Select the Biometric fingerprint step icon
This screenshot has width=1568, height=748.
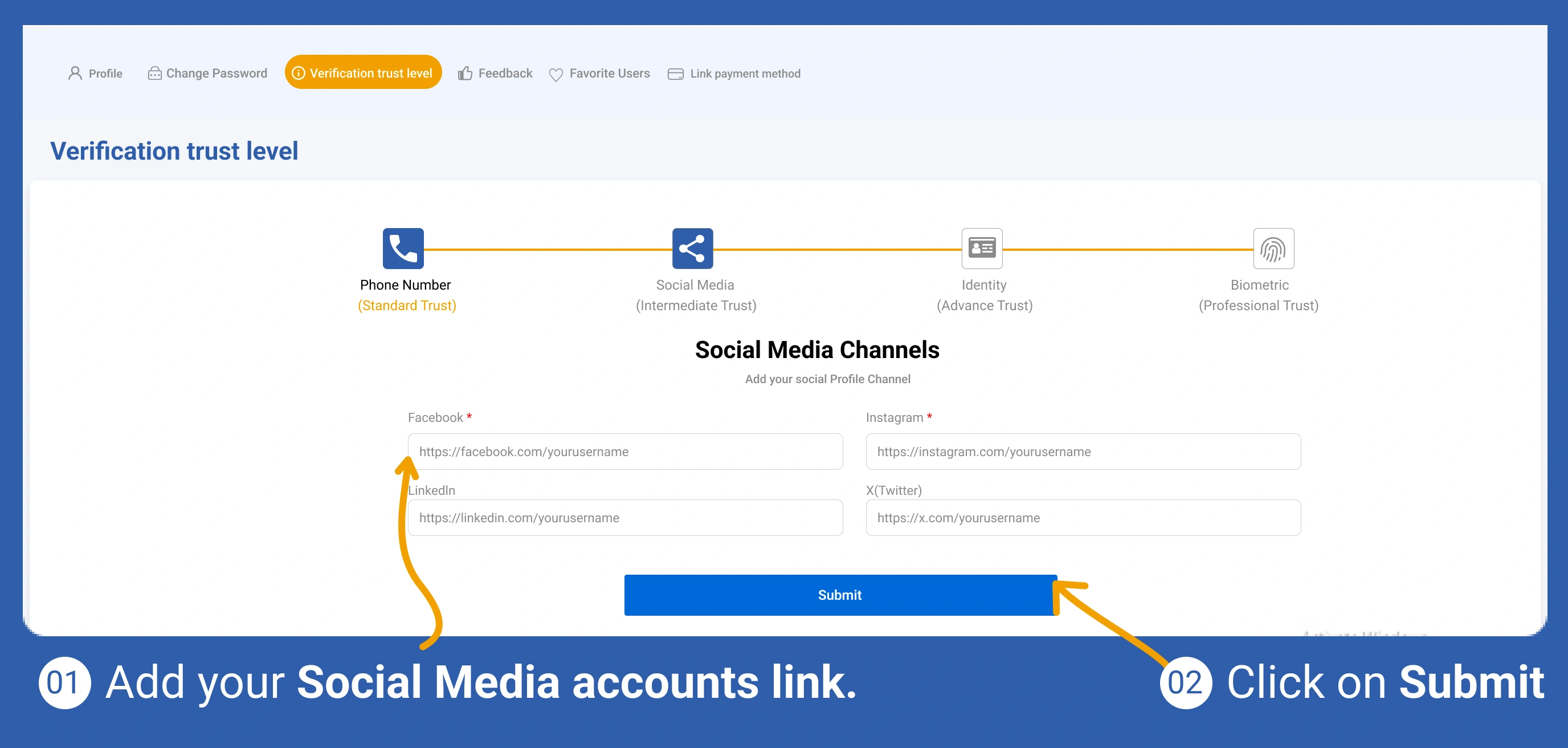(1273, 249)
